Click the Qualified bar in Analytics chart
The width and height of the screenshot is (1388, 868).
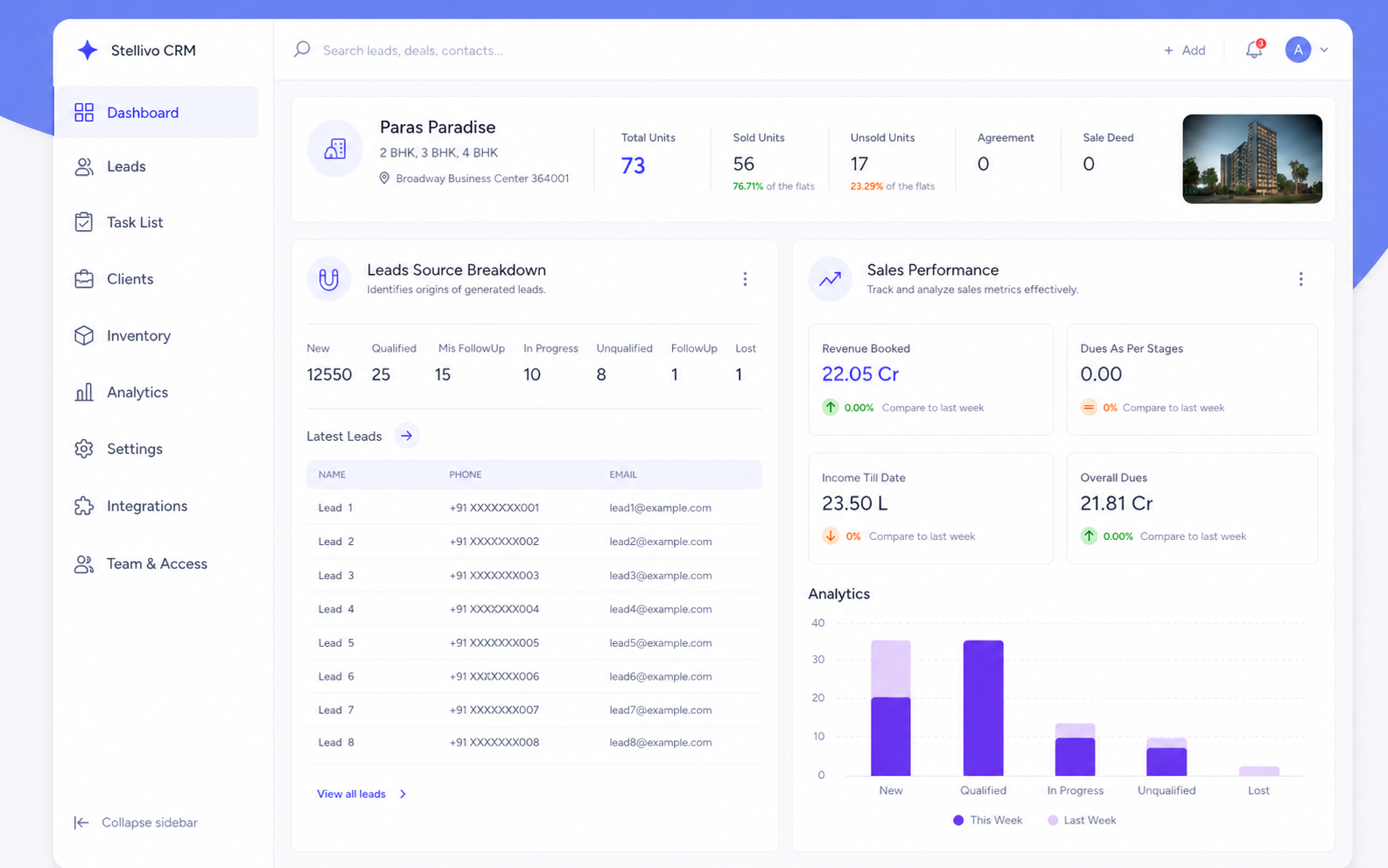[983, 708]
